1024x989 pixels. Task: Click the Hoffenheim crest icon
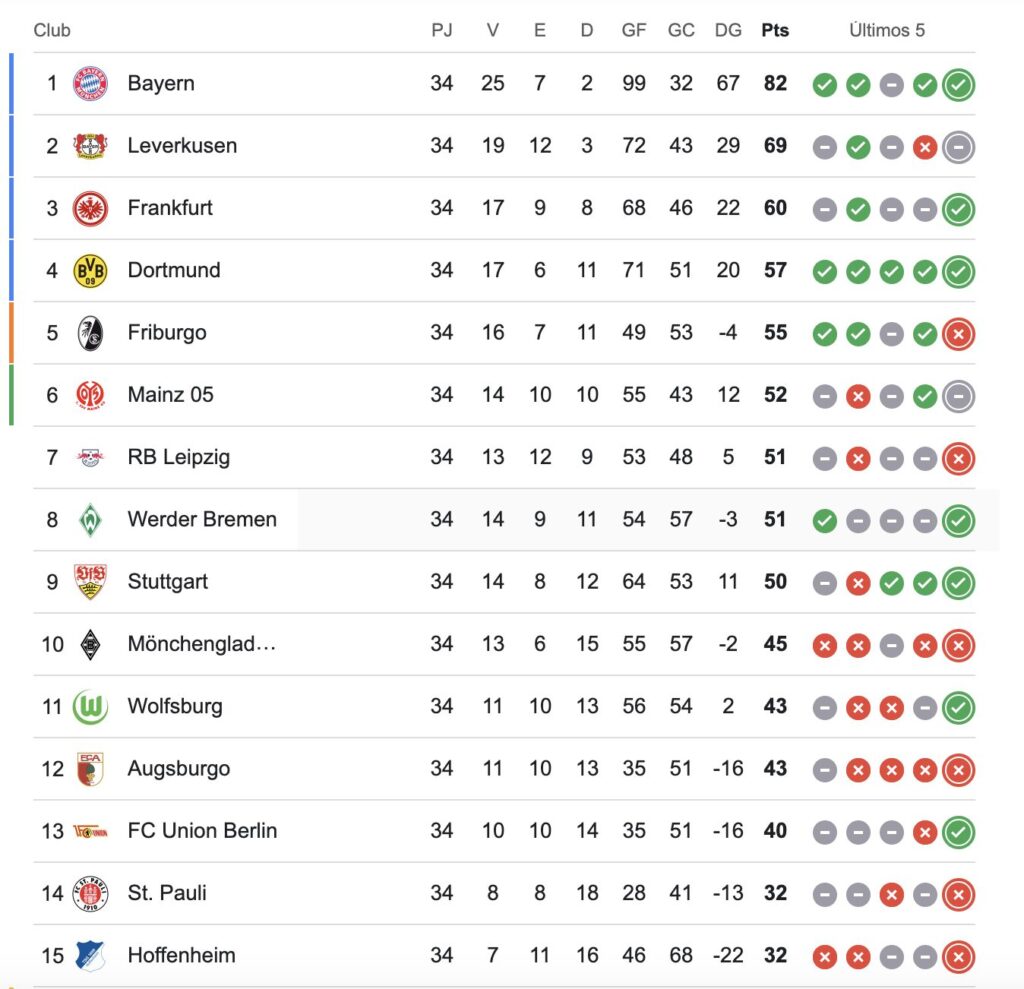tap(90, 956)
